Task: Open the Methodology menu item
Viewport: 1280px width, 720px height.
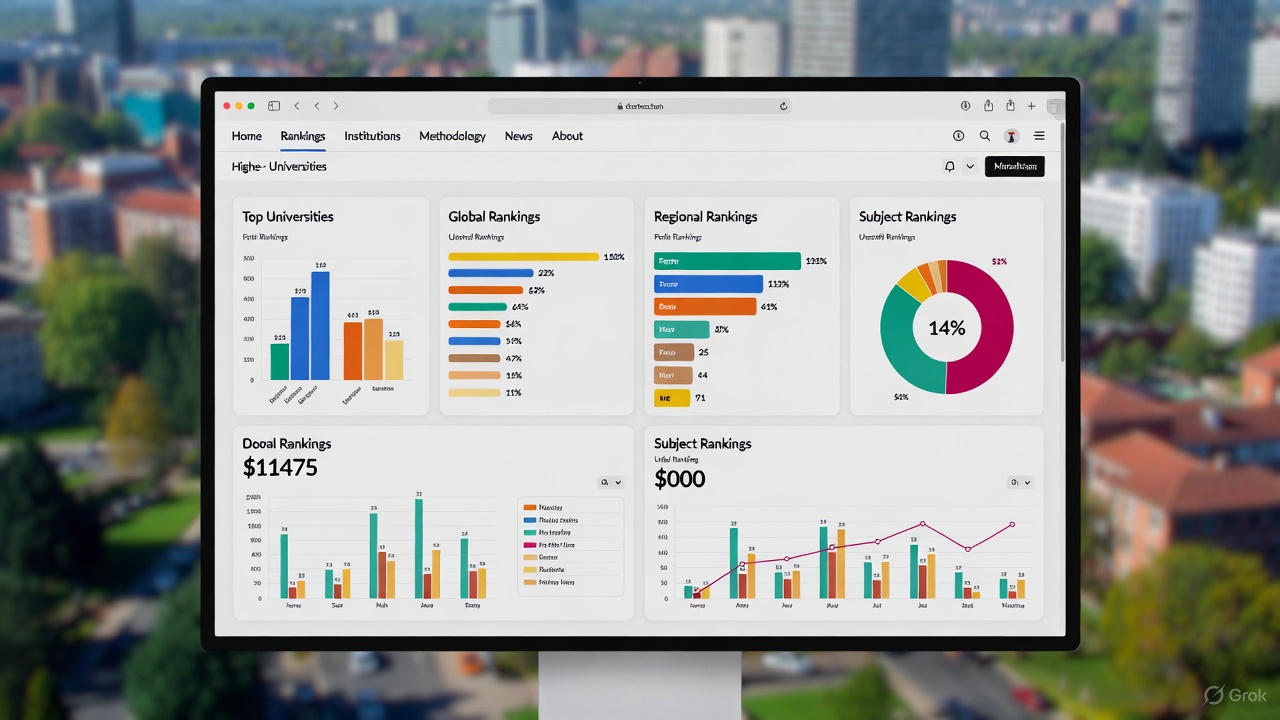Action: click(x=452, y=136)
